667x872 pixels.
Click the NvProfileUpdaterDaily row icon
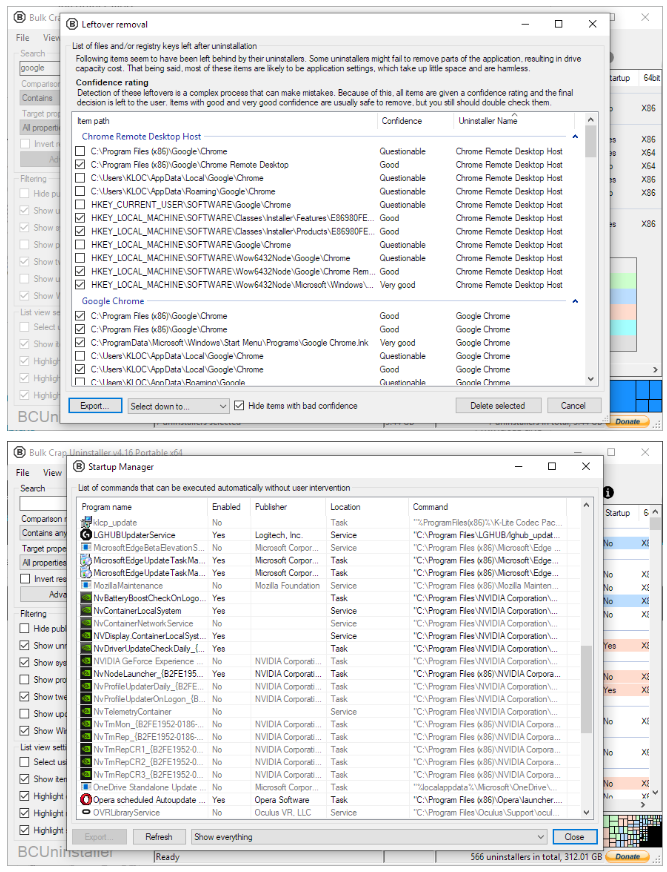tap(86, 687)
